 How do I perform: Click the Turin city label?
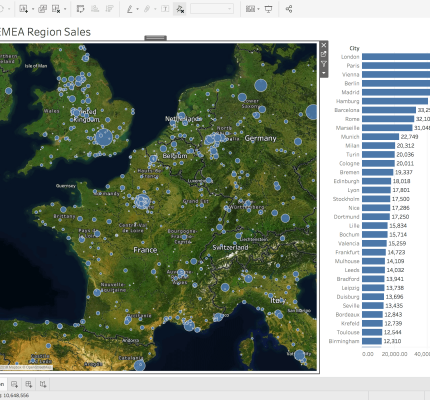[x=353, y=155]
